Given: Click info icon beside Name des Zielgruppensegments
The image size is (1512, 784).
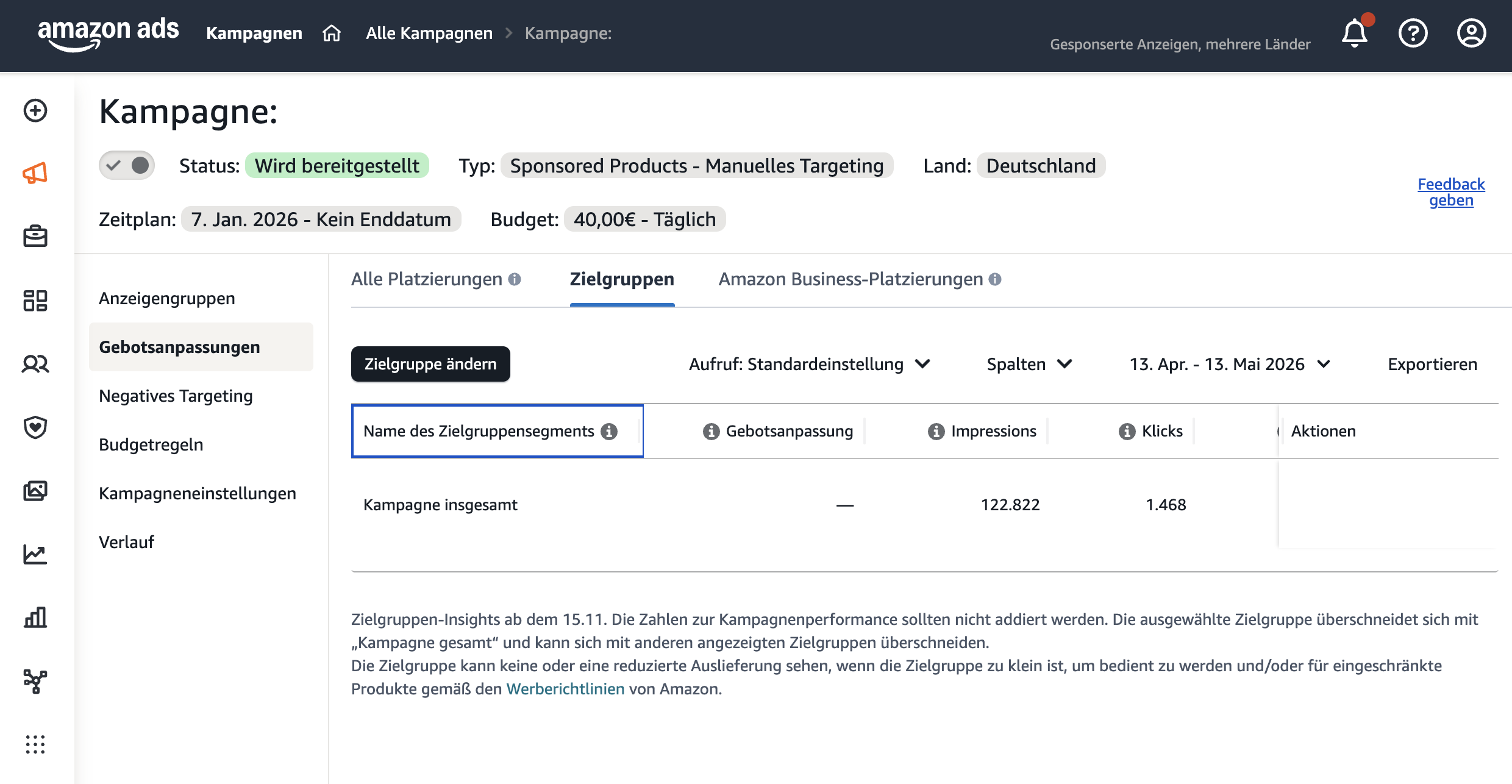Looking at the screenshot, I should [x=609, y=432].
